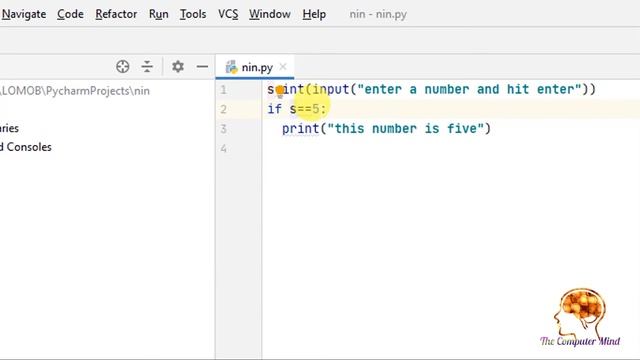Open the Refactor menu
This screenshot has width=640, height=360.
[x=116, y=14]
